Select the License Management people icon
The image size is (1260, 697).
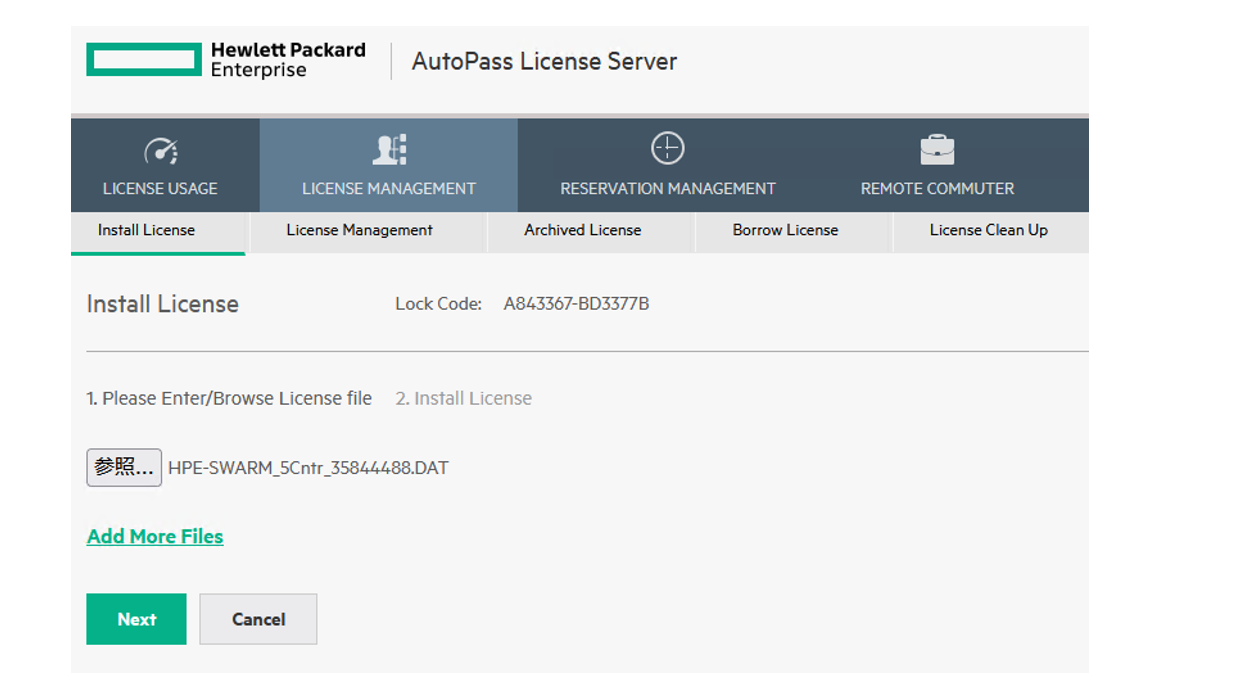(x=388, y=149)
